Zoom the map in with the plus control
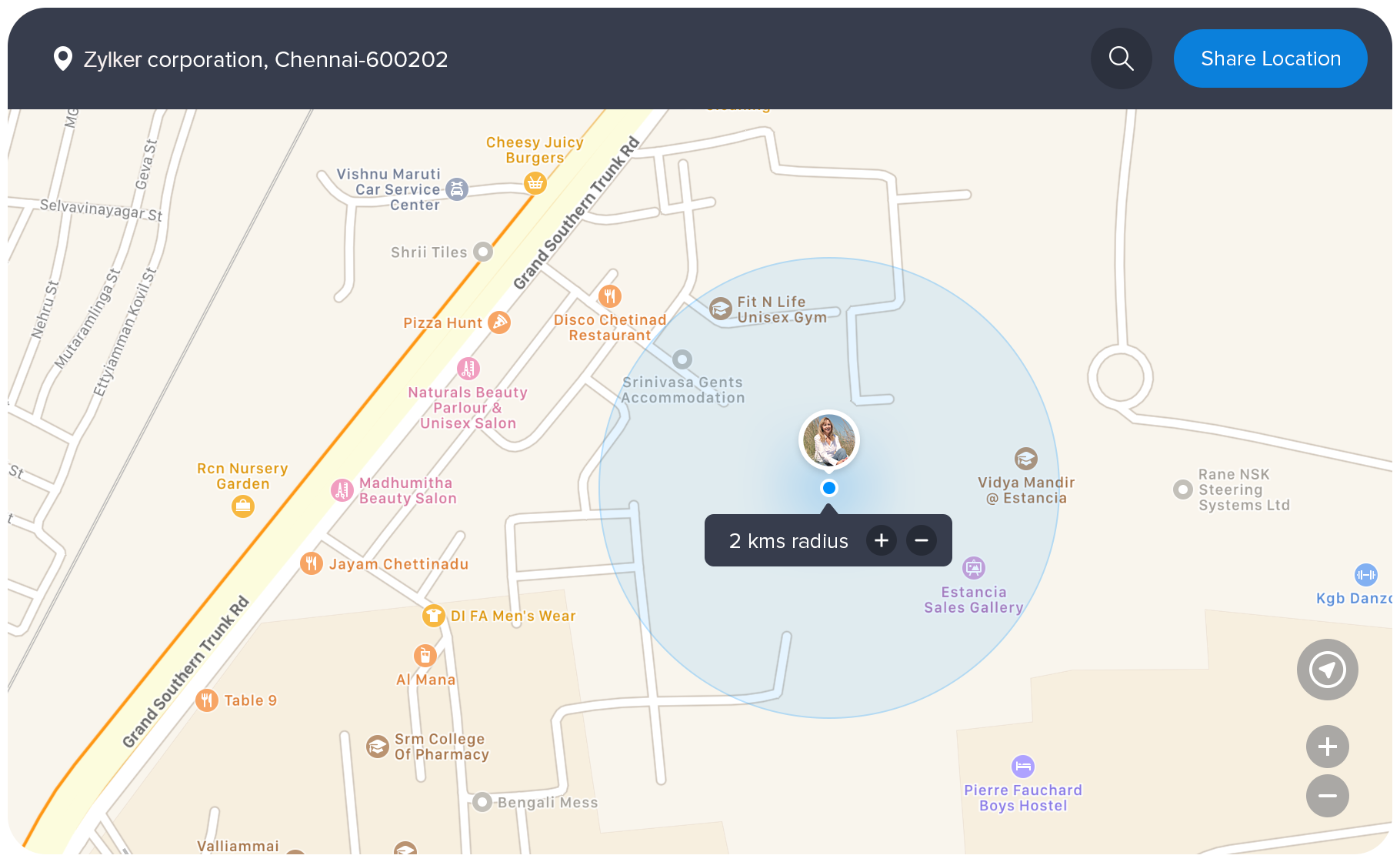The width and height of the screenshot is (1400, 862). (x=1327, y=746)
